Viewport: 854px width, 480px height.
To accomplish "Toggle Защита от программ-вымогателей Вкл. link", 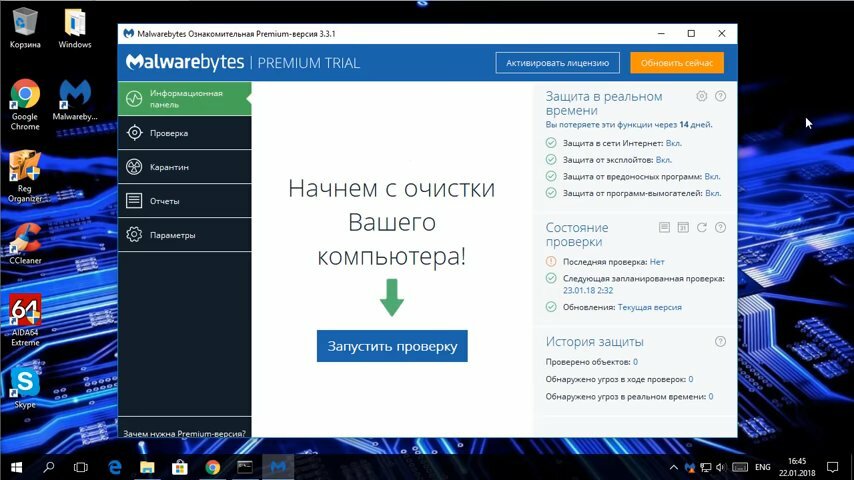I will (x=713, y=193).
